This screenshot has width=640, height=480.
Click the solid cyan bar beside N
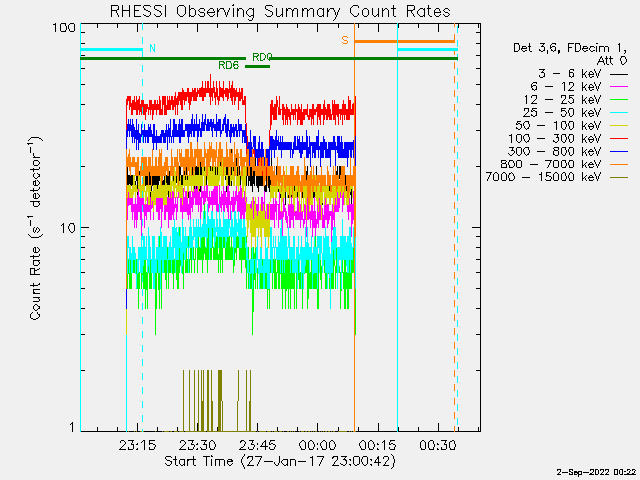[x=111, y=50]
